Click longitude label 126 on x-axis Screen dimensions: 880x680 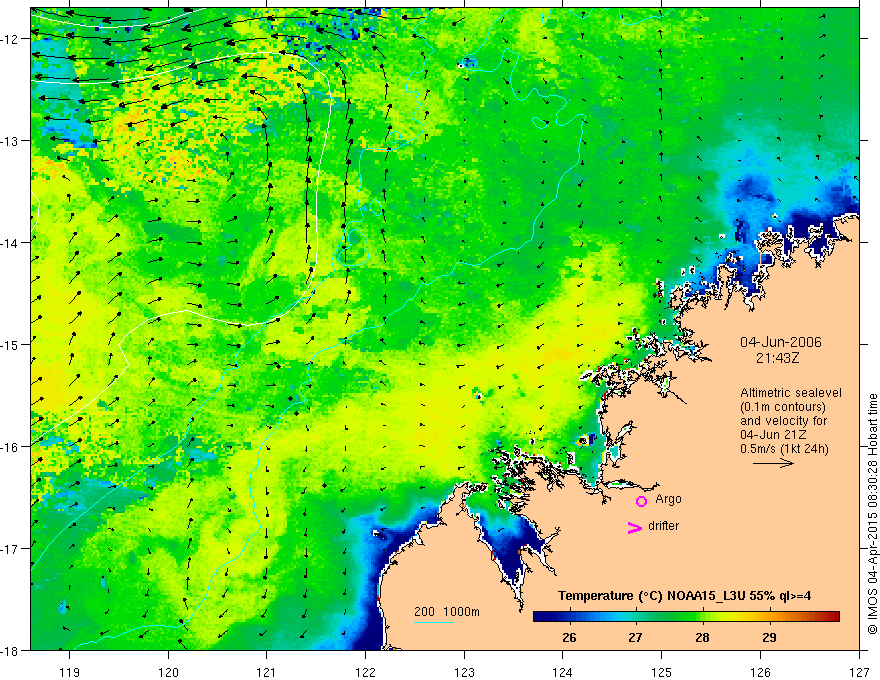pos(760,672)
